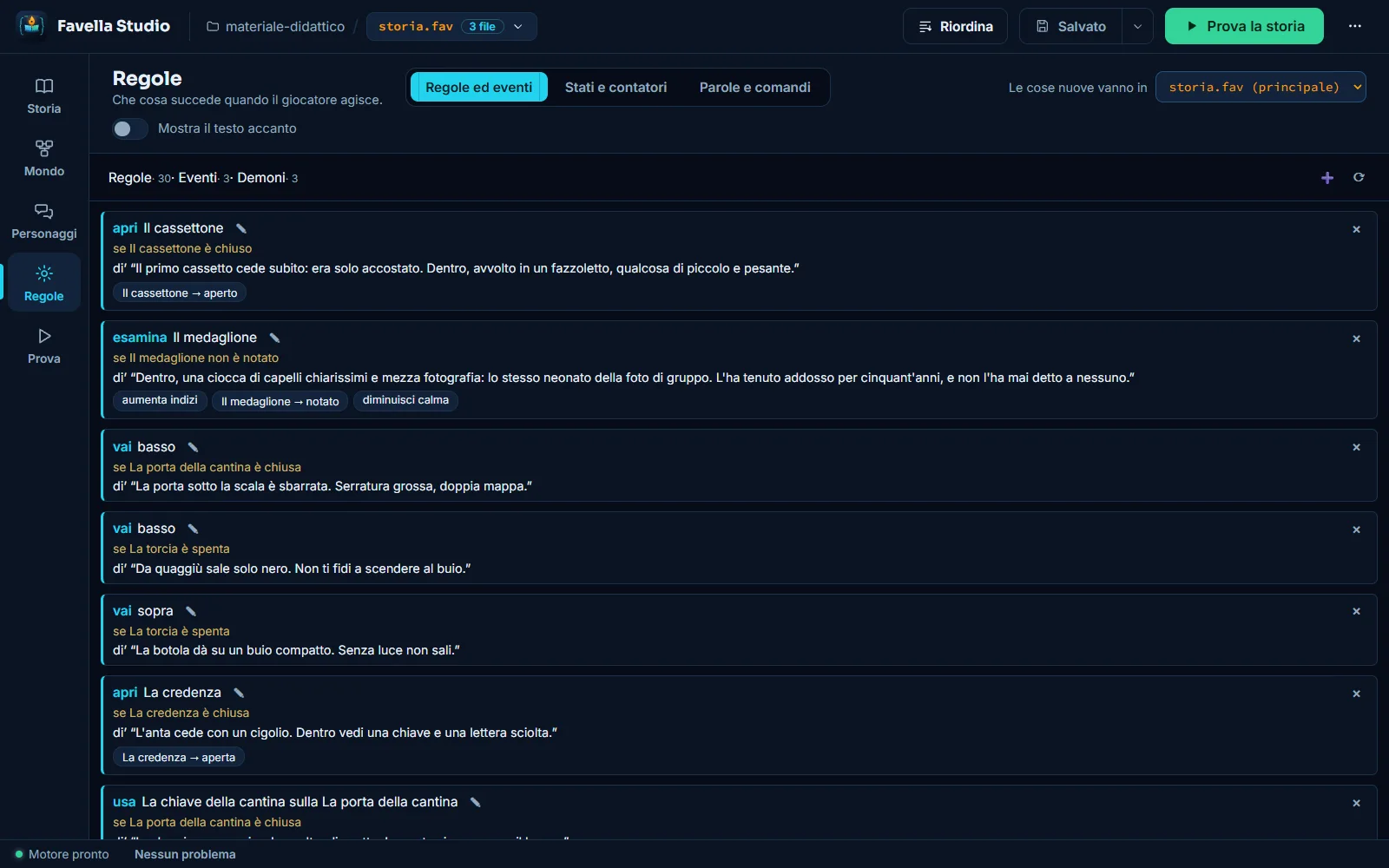Switch to 'Parole e comandi' tab
The width and height of the screenshot is (1389, 868).
tap(755, 87)
